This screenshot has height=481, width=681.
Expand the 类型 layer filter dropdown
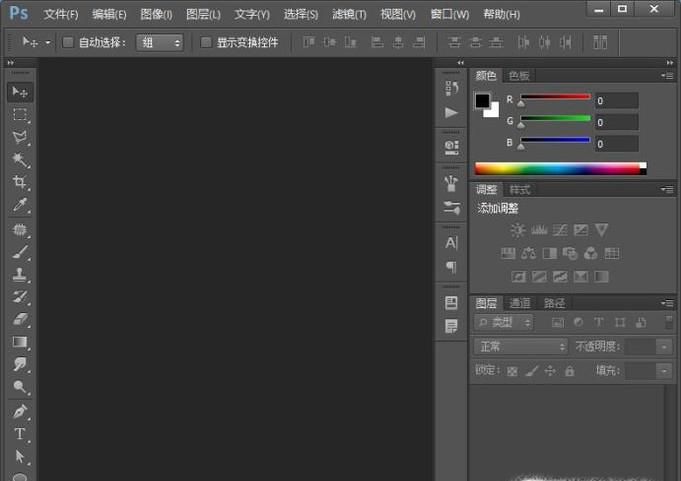pos(504,322)
